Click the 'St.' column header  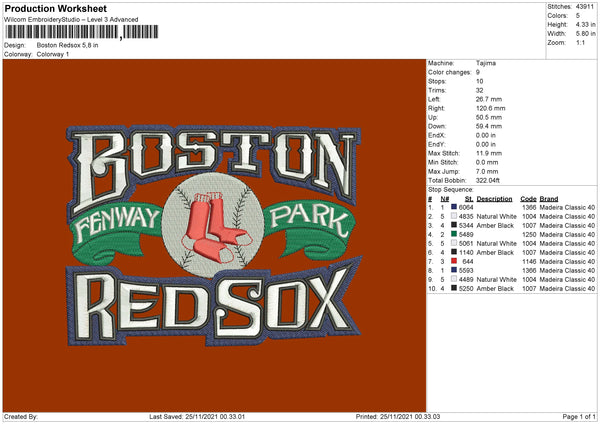[469, 199]
